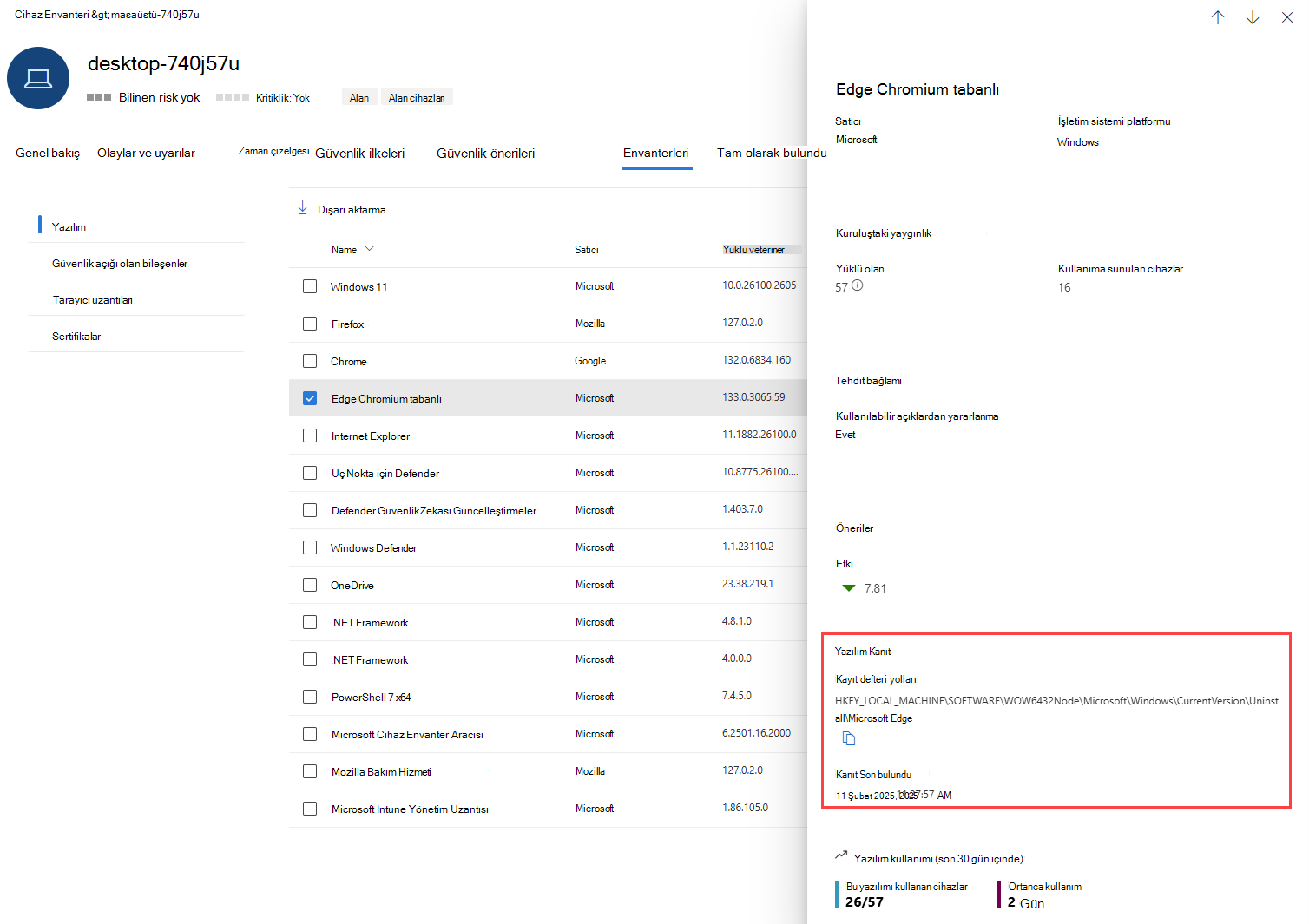Tick the Uç Nokta için Defender checkbox
This screenshot has height=924, width=1309.
pyautogui.click(x=310, y=473)
